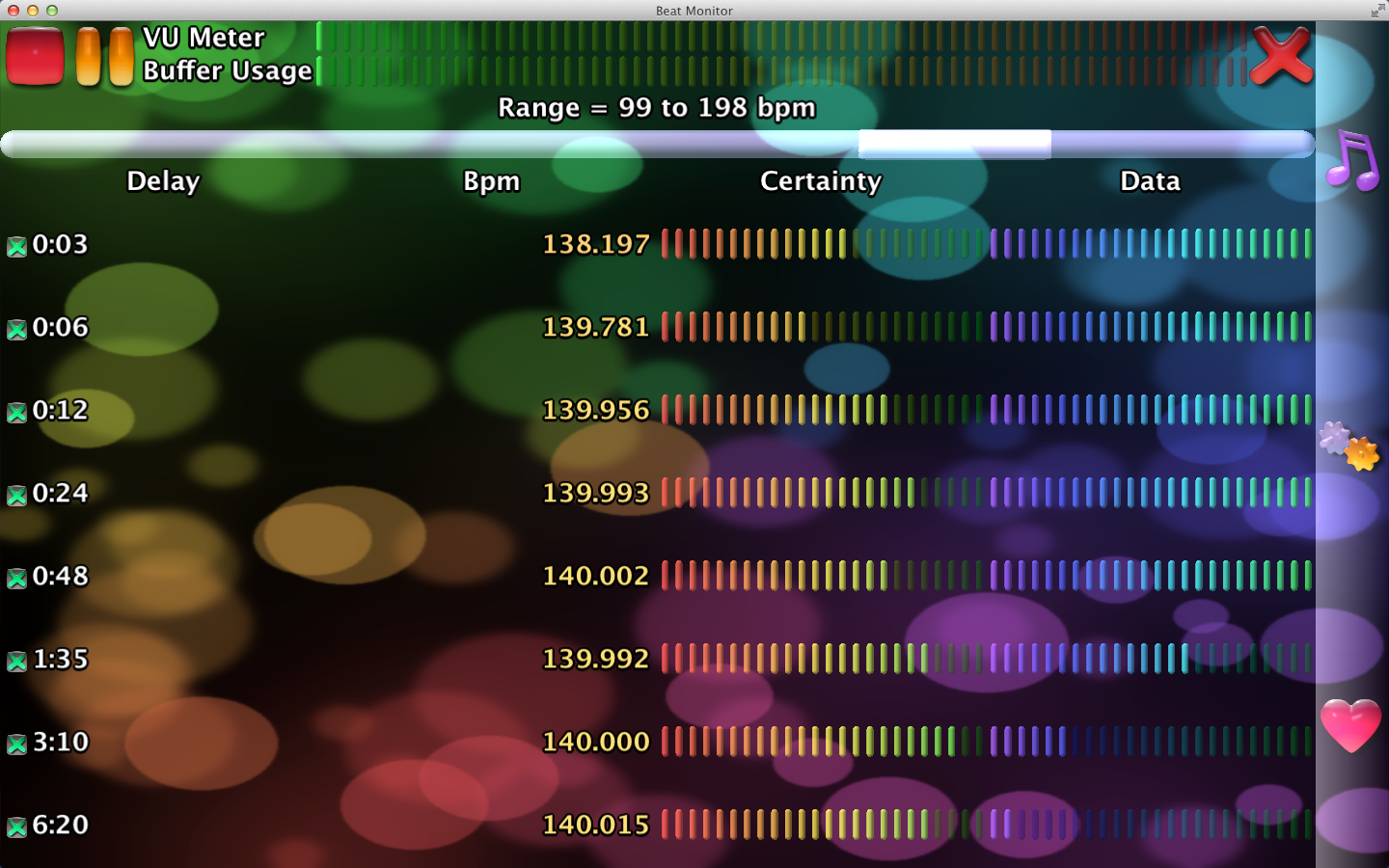Click the macOS fullscreen arrow in title bar
Screen dimensions: 1389x868
[x=1376, y=11]
